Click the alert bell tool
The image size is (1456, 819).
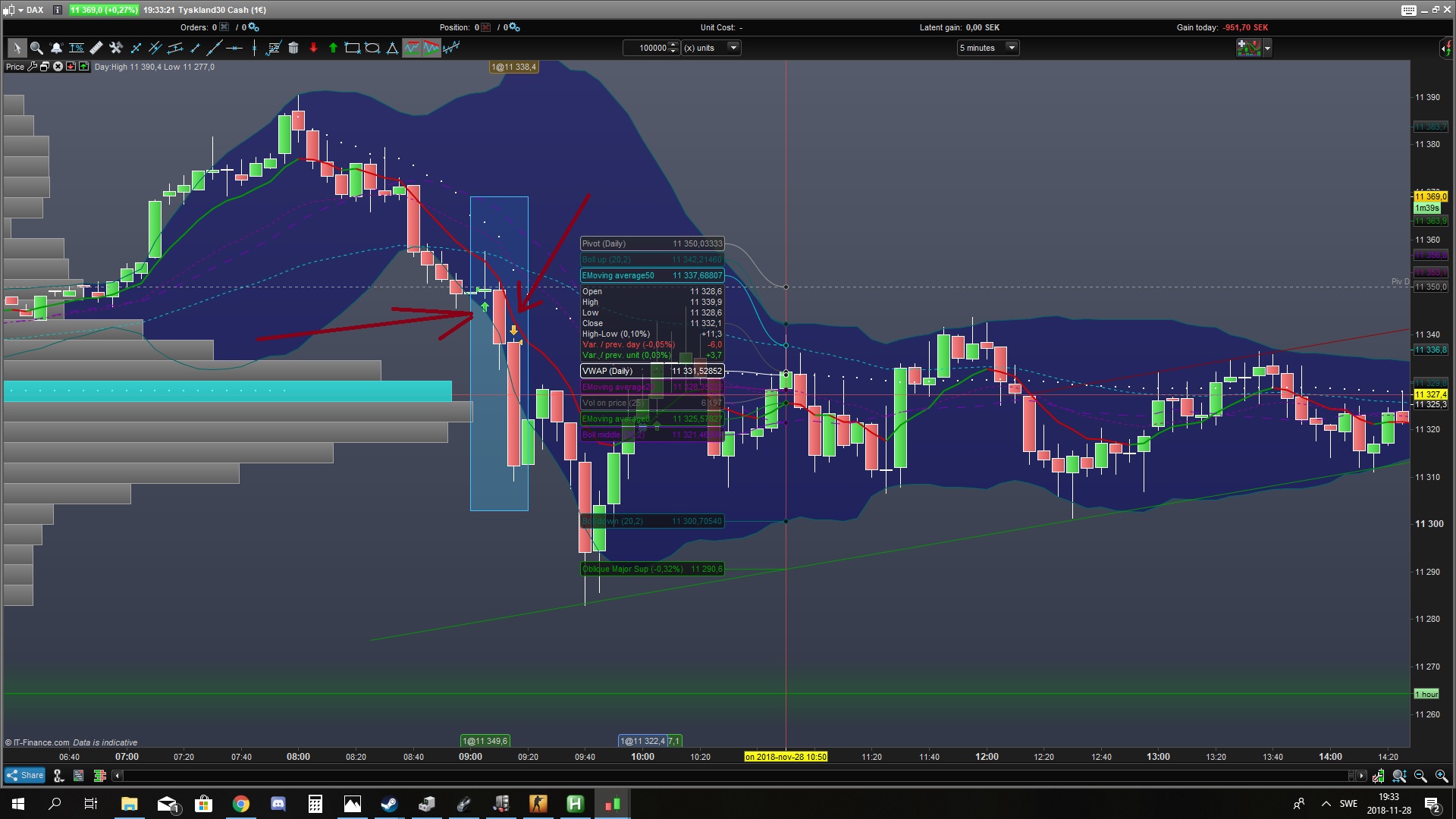[56, 48]
